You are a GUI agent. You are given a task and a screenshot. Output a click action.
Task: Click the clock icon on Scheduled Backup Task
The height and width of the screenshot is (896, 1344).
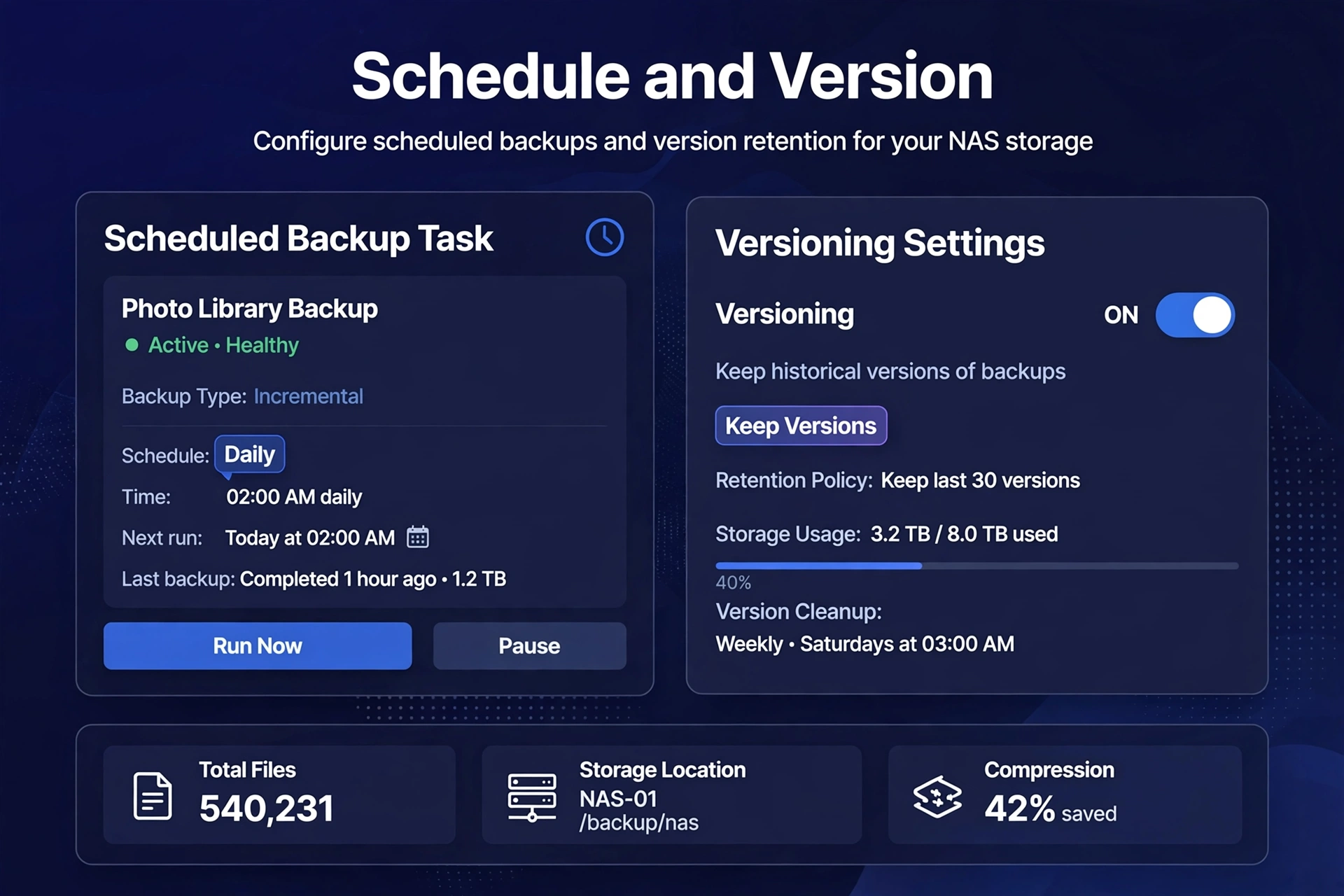click(605, 237)
